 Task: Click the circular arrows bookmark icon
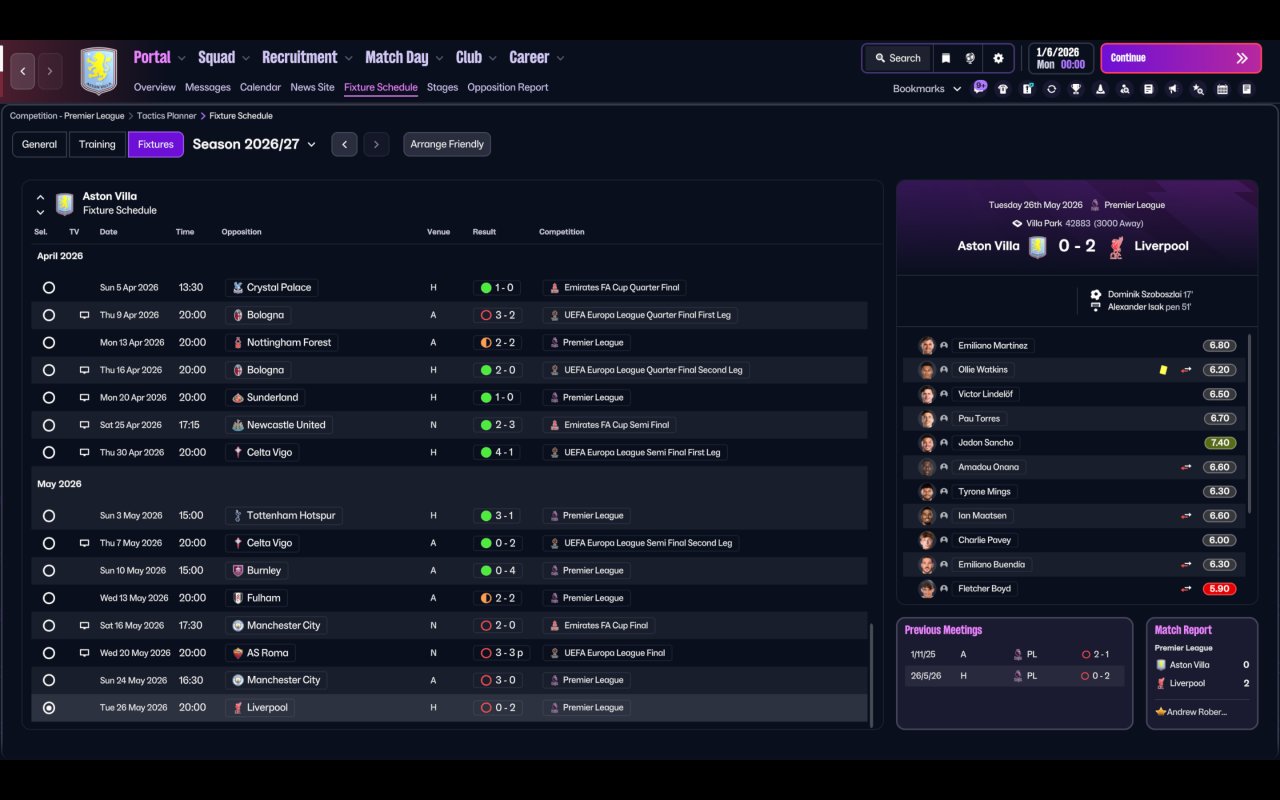1051,89
